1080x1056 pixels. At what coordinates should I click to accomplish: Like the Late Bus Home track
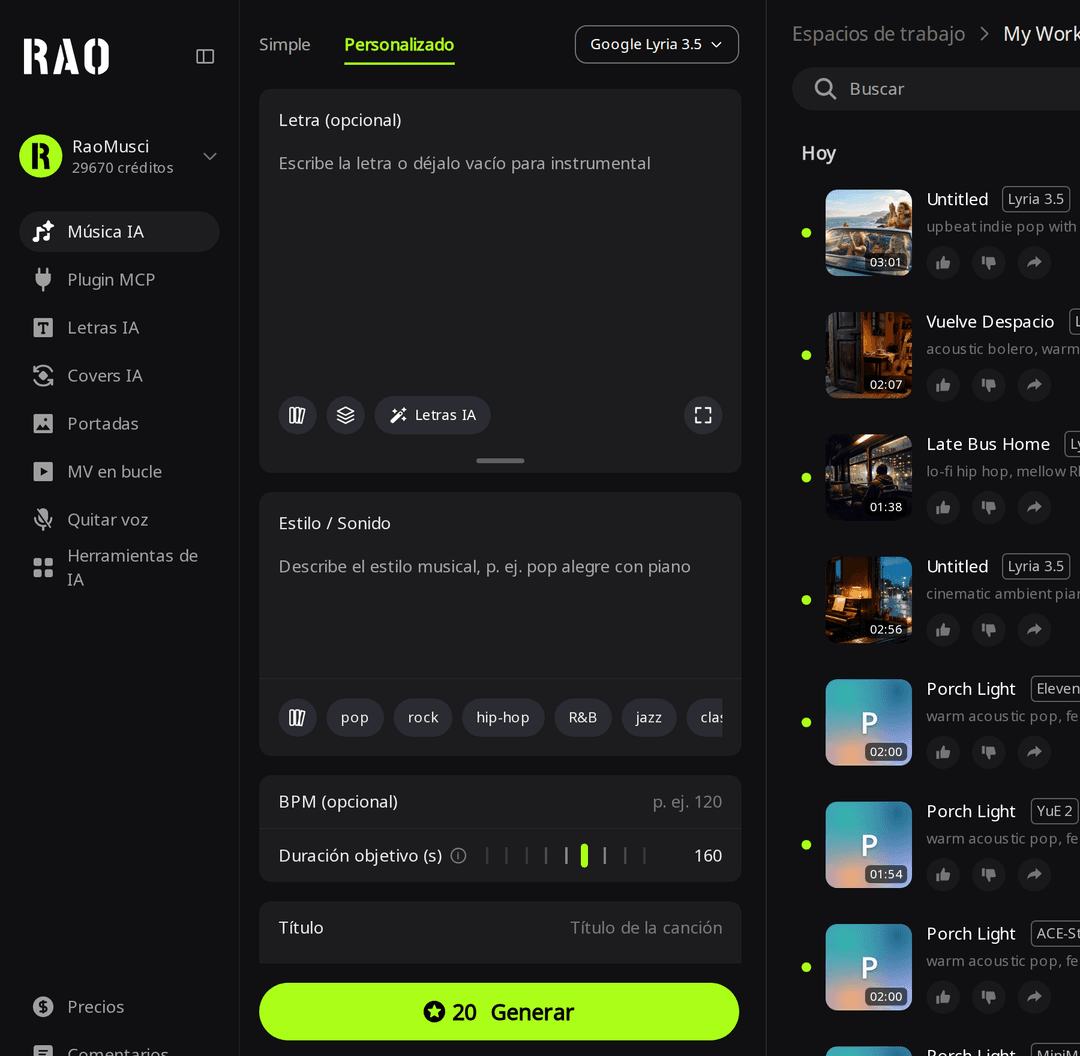pos(943,508)
